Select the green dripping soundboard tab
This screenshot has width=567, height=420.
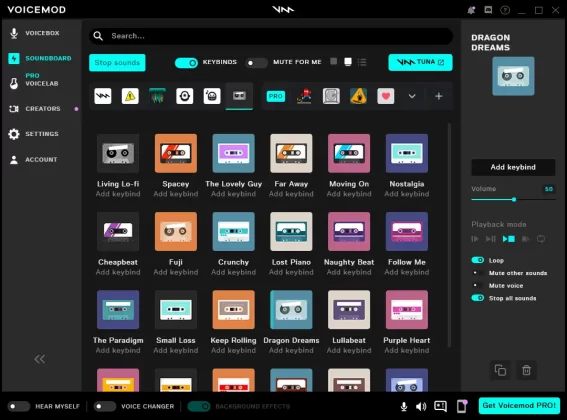[157, 96]
